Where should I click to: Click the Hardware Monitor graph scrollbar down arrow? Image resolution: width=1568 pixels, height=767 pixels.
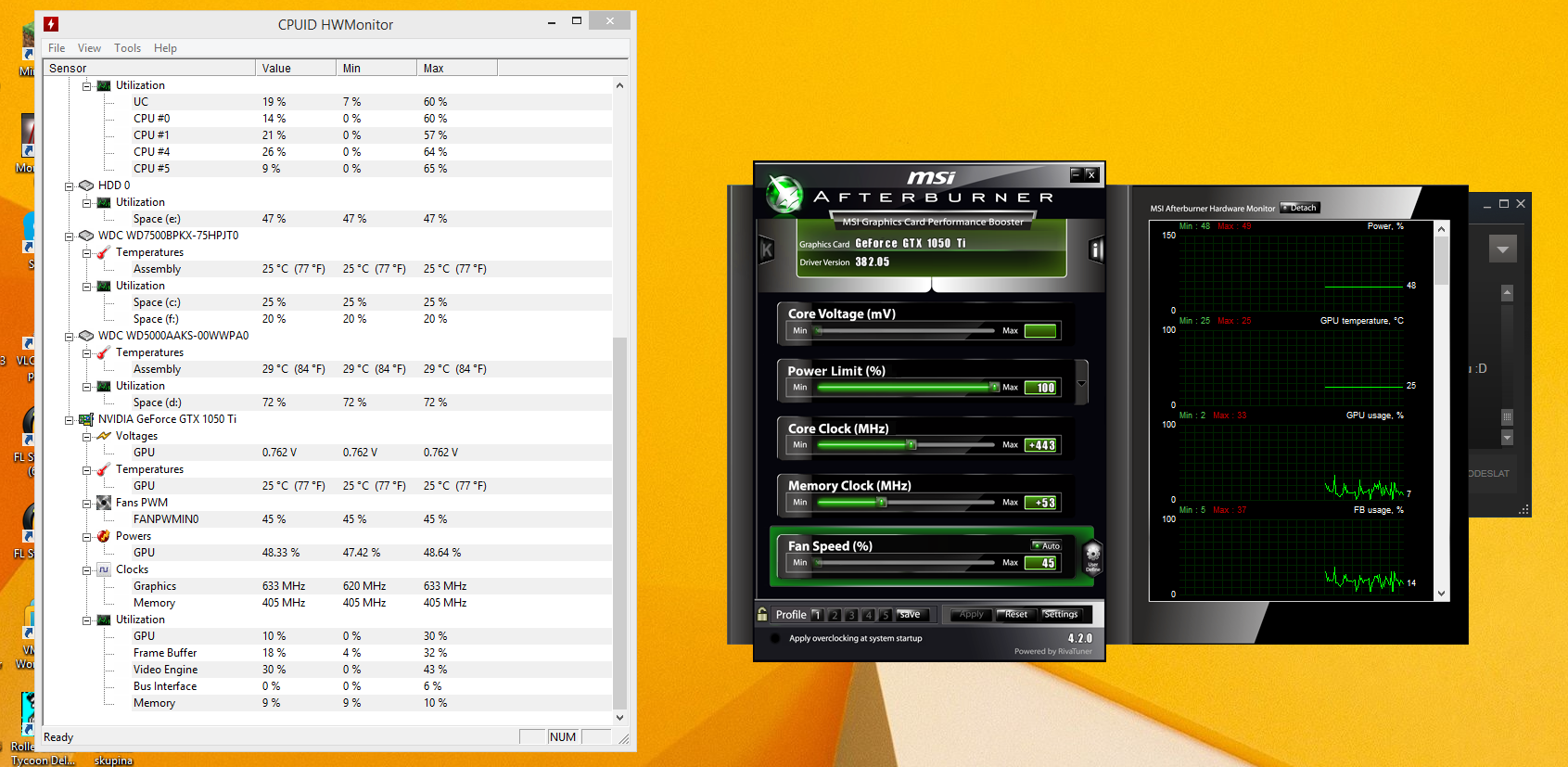(x=1441, y=594)
